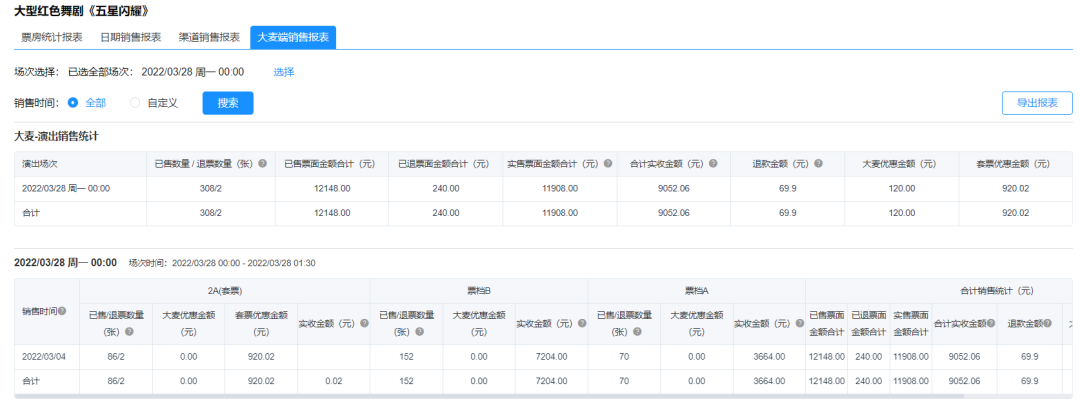Click help icon beside 合计实收金额 in bottom table

[x=991, y=323]
